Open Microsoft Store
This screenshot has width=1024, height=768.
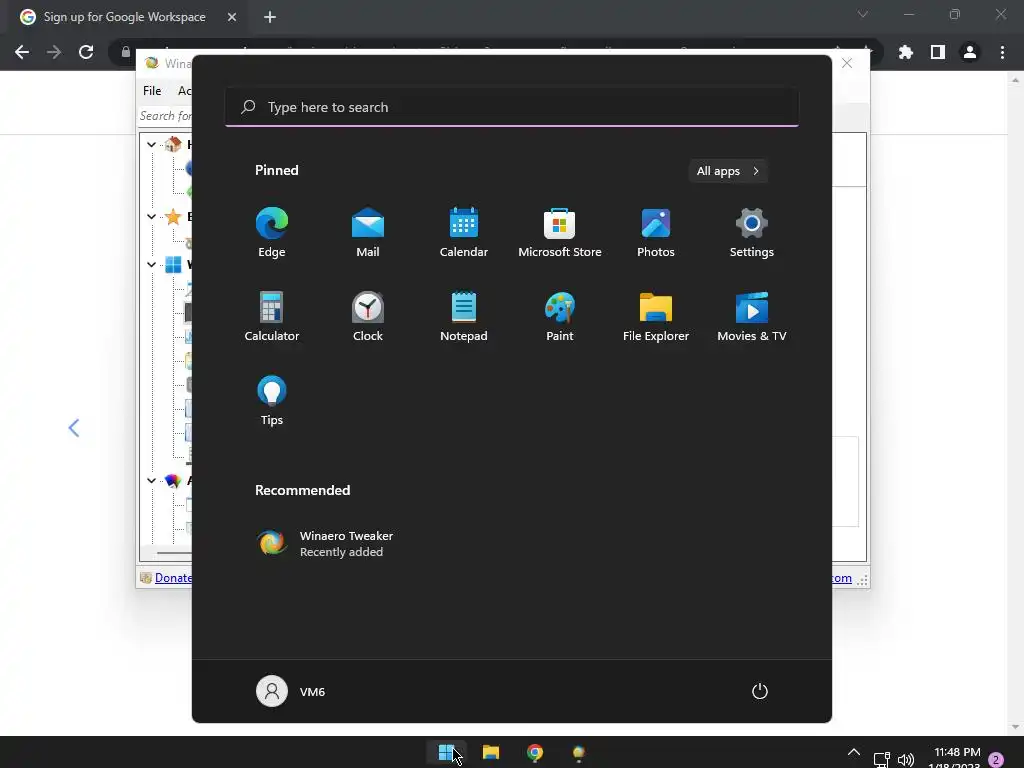(560, 232)
